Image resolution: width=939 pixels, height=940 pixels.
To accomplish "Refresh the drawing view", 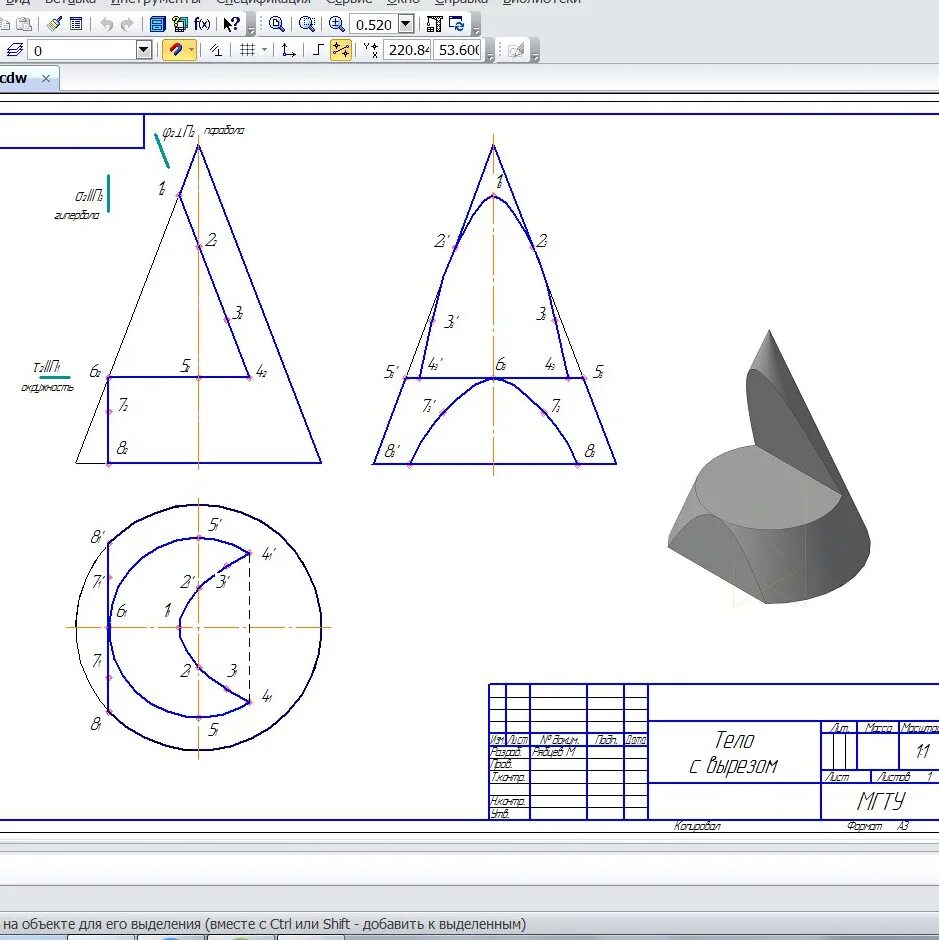I will click(x=456, y=25).
